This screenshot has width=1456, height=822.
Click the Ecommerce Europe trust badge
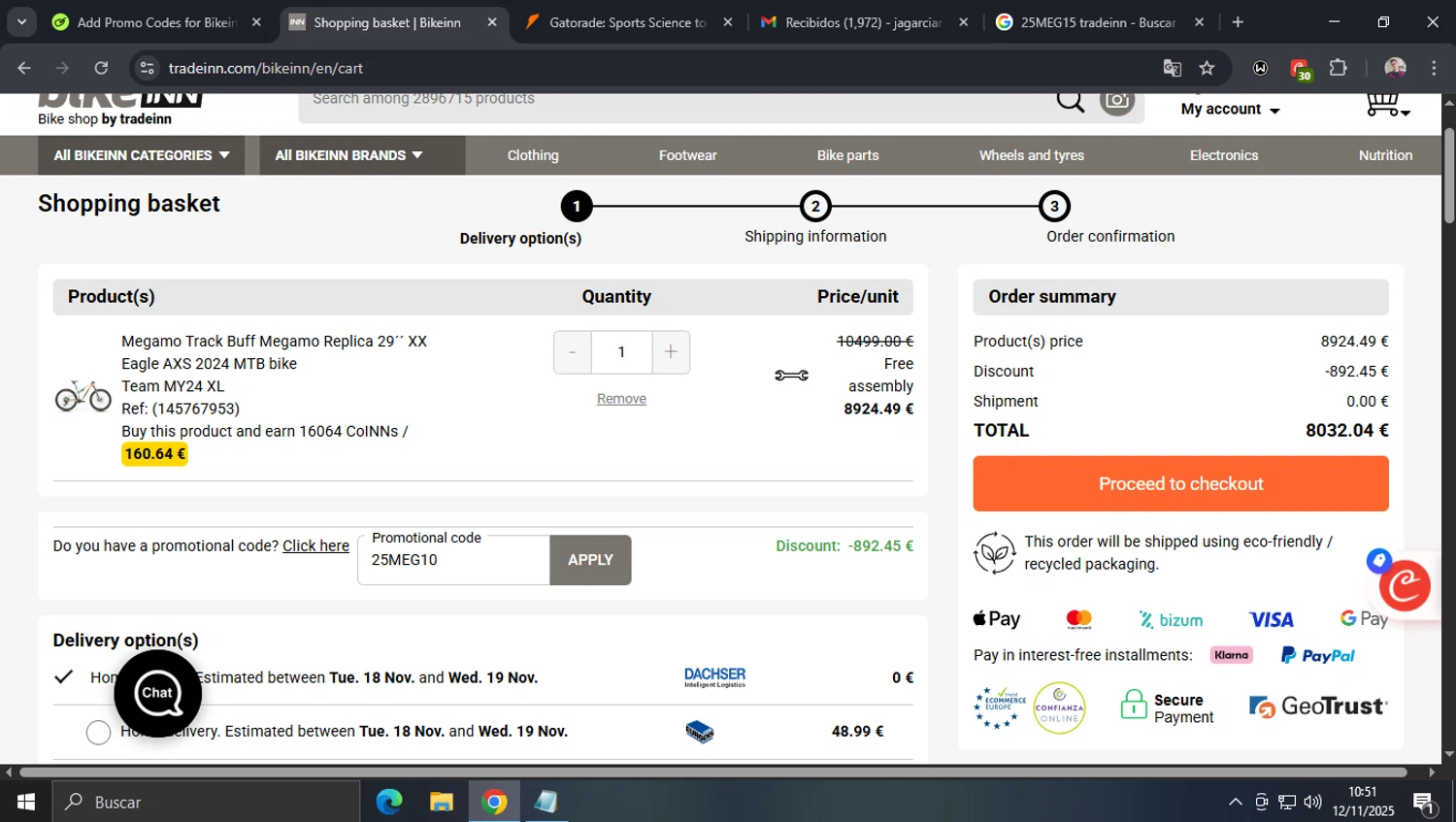click(1000, 707)
